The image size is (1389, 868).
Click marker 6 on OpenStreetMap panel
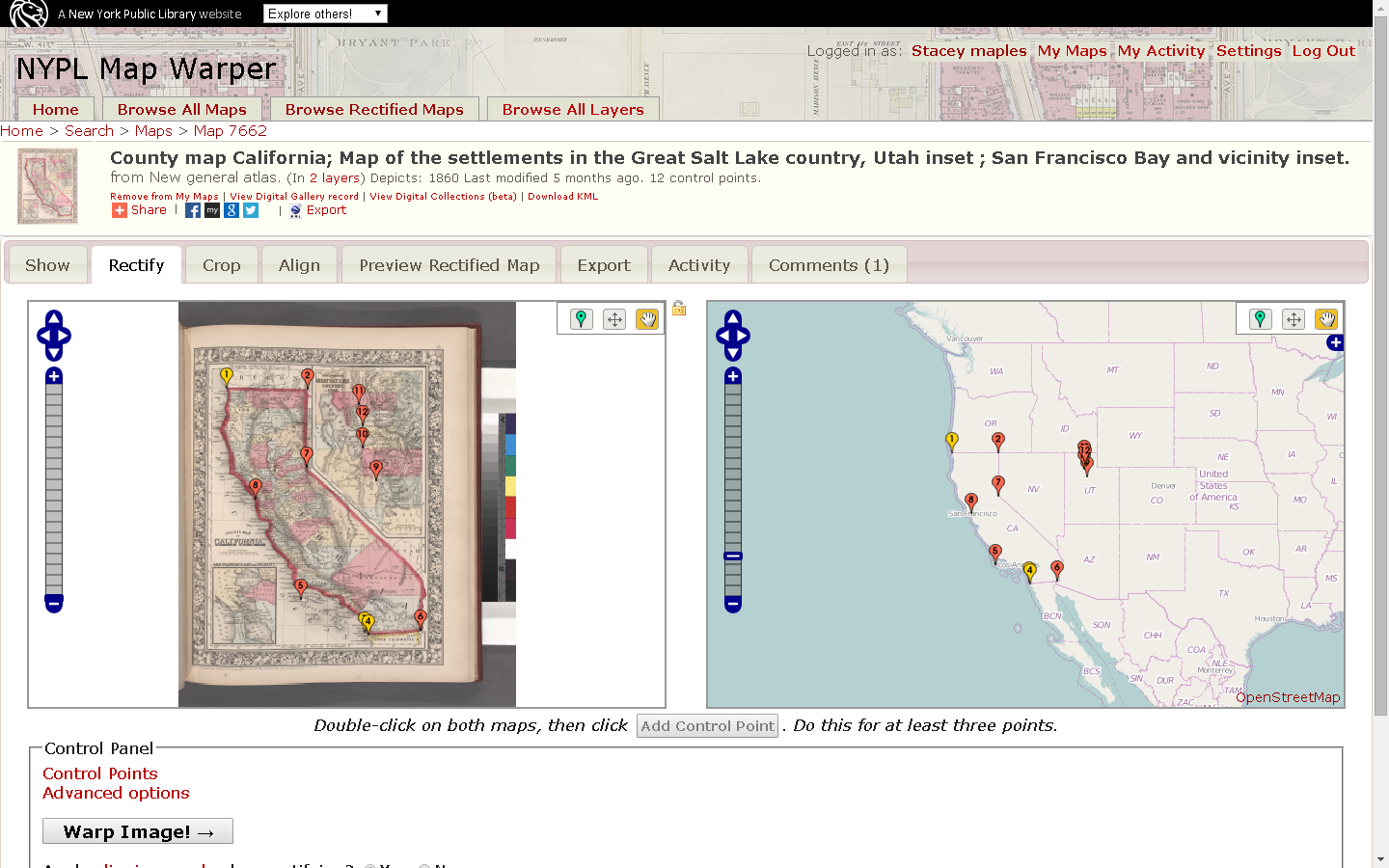(x=1057, y=569)
